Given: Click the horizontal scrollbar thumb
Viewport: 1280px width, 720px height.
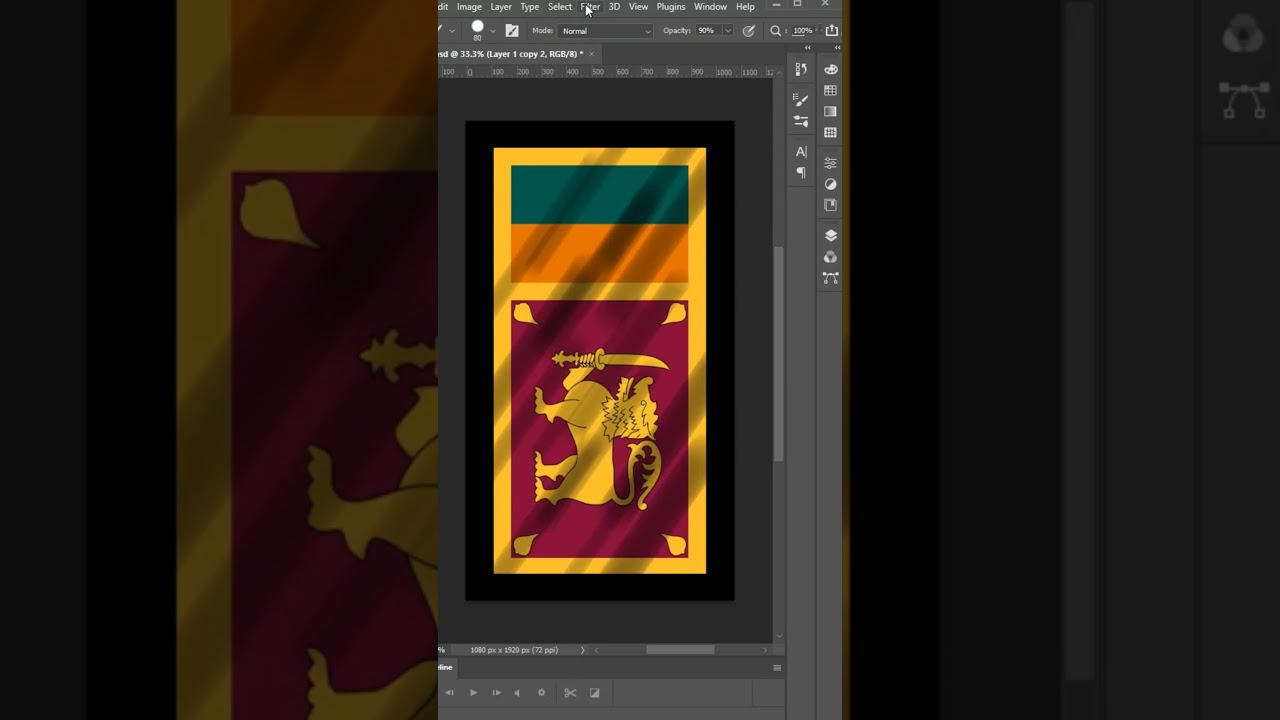Looking at the screenshot, I should tap(680, 650).
